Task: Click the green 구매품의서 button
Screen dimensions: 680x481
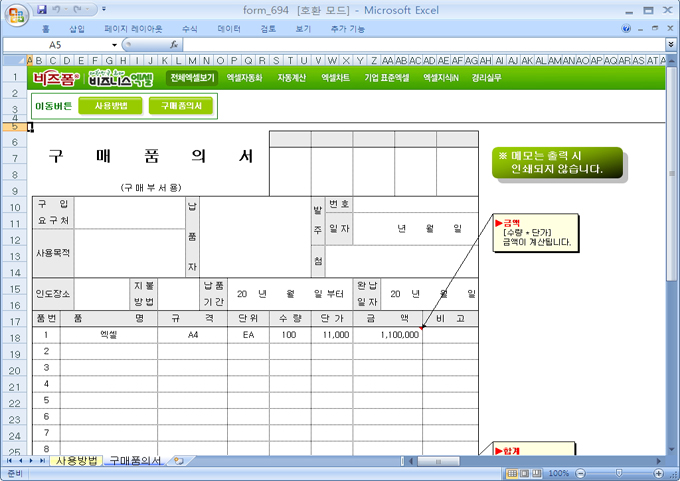Action: (x=180, y=105)
